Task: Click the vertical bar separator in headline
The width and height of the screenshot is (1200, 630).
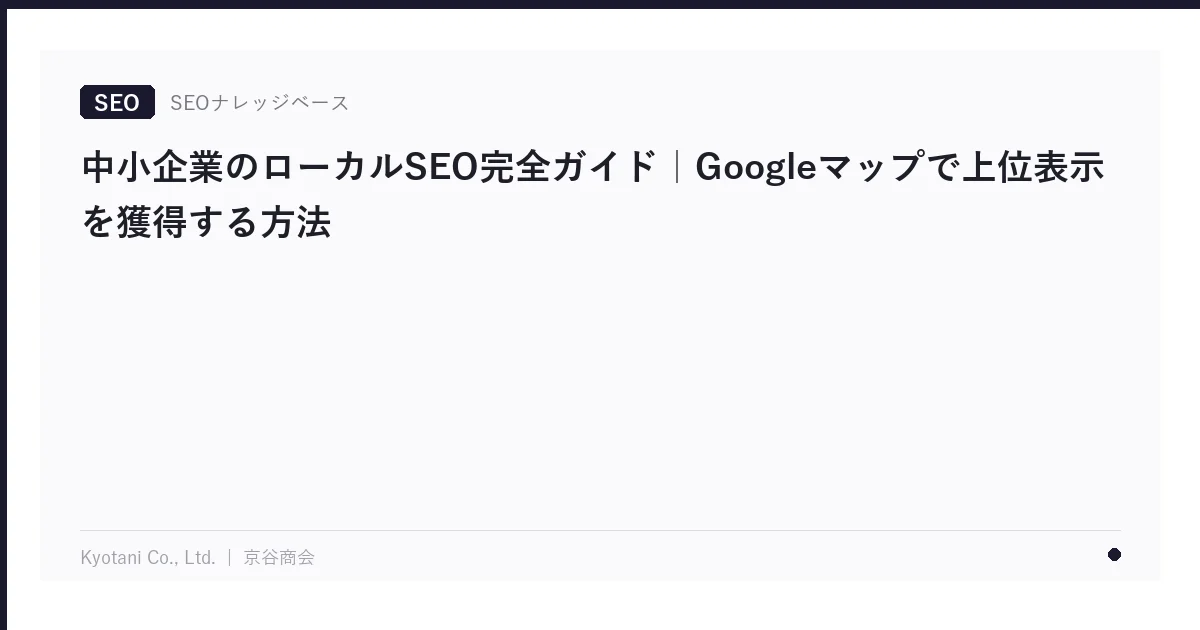Action: [x=677, y=167]
